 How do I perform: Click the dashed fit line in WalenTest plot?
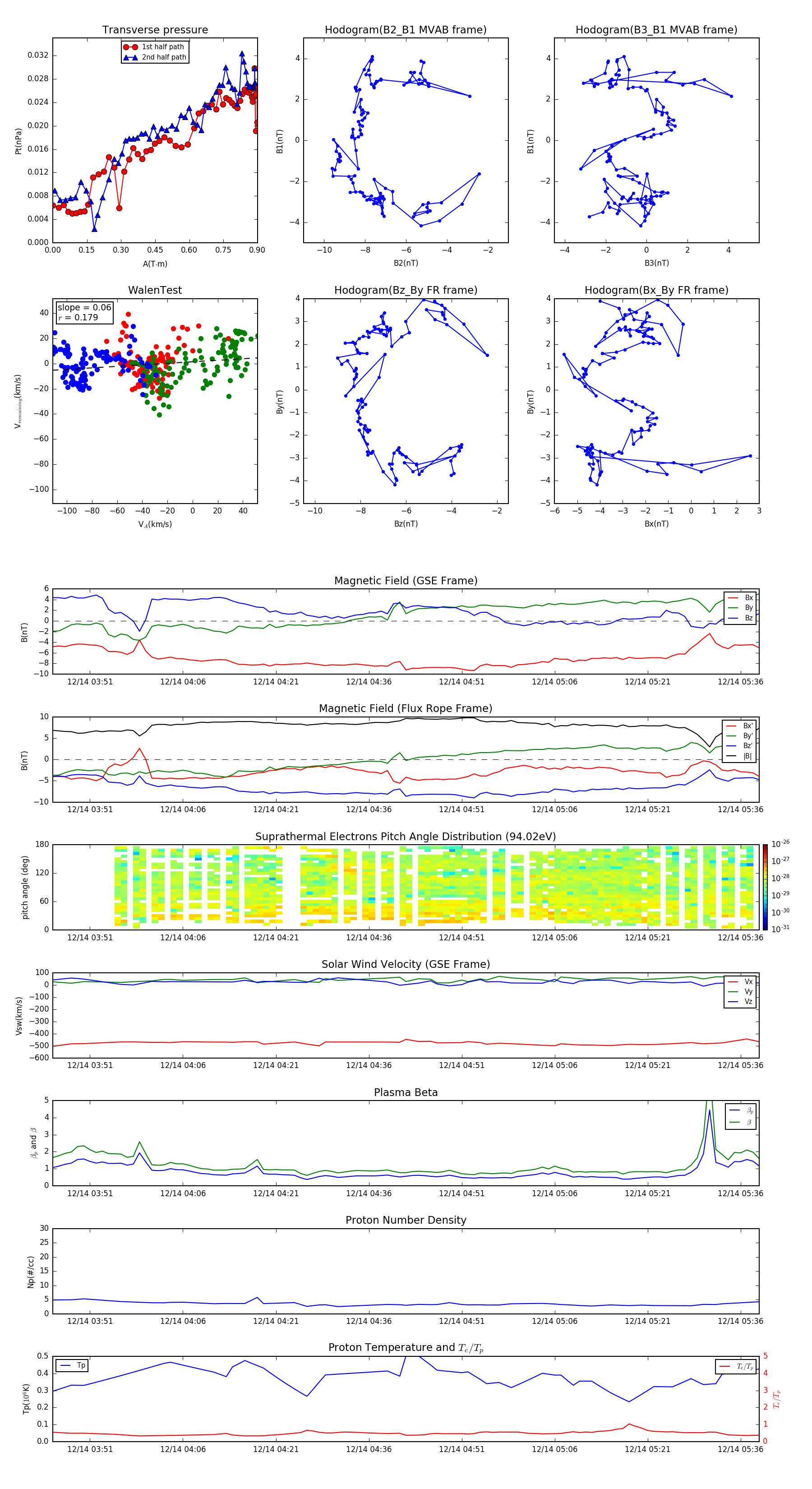(155, 365)
